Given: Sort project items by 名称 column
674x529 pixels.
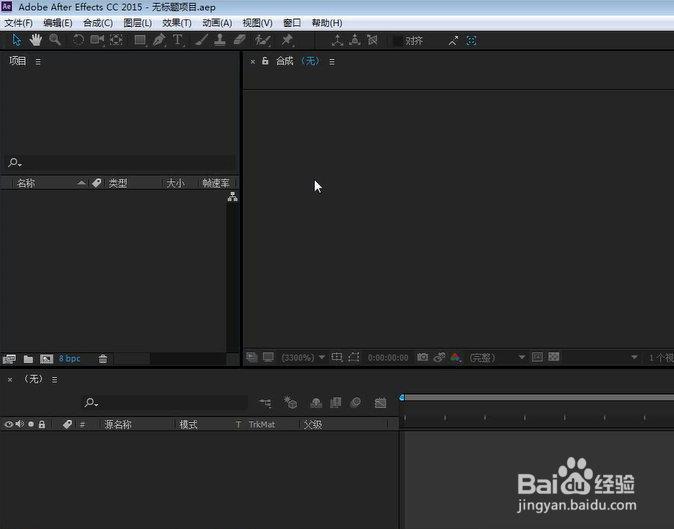Looking at the screenshot, I should tap(26, 183).
